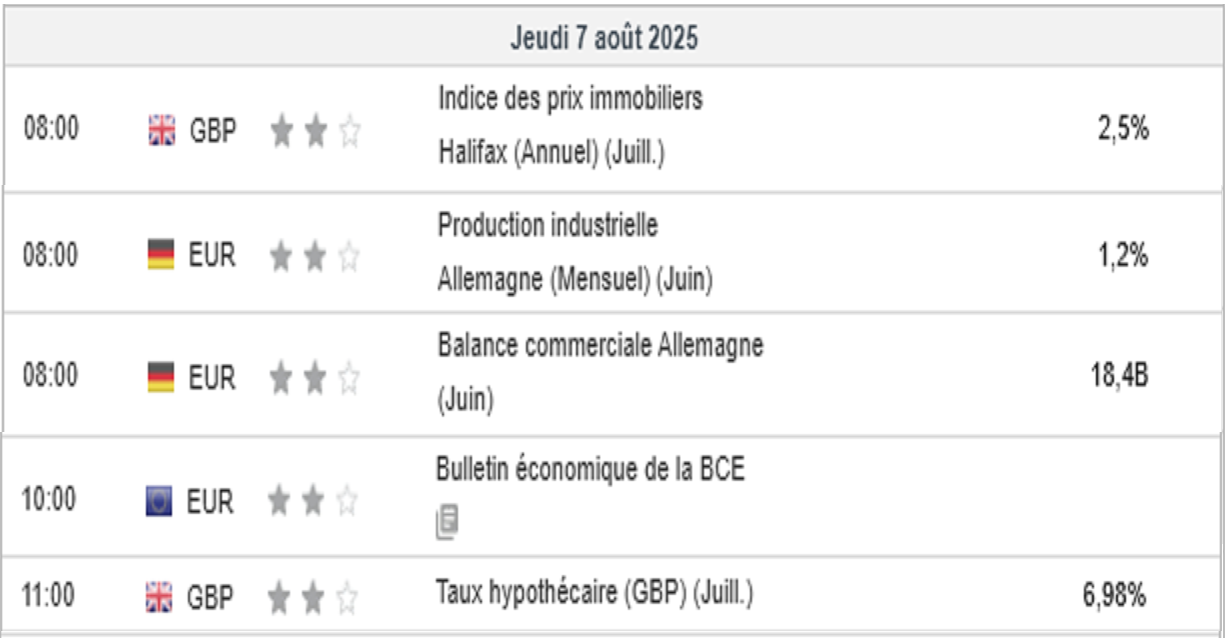
Task: Click the report document icon under Bulletin économique
Action: coord(447,522)
